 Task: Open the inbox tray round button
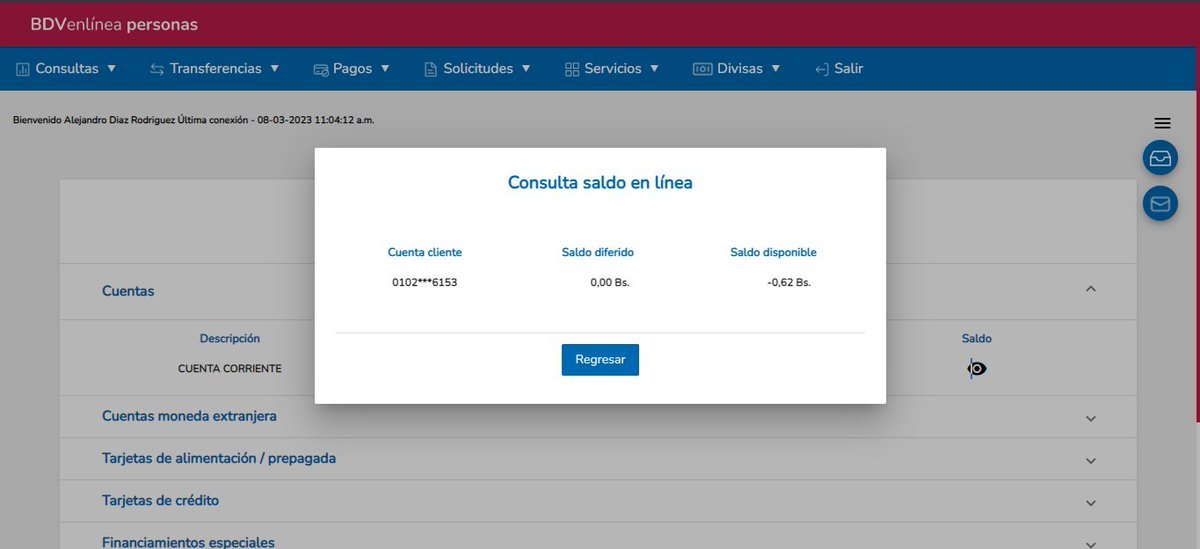coord(1160,158)
